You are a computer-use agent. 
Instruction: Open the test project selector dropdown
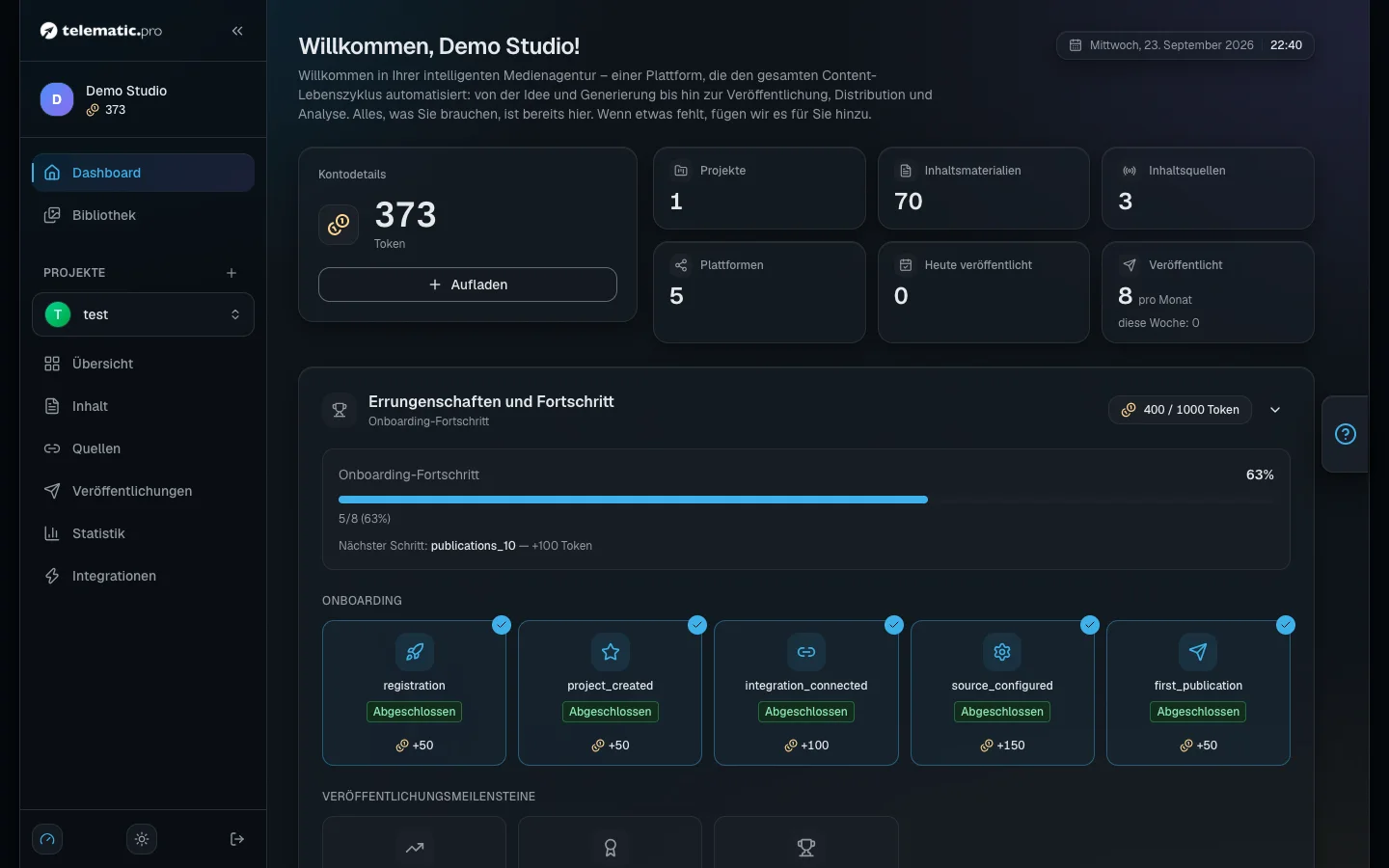pyautogui.click(x=143, y=314)
